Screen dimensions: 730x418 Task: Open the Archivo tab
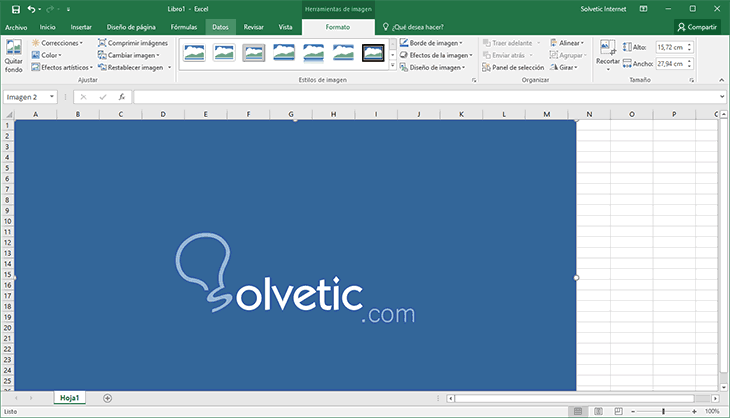tap(16, 27)
